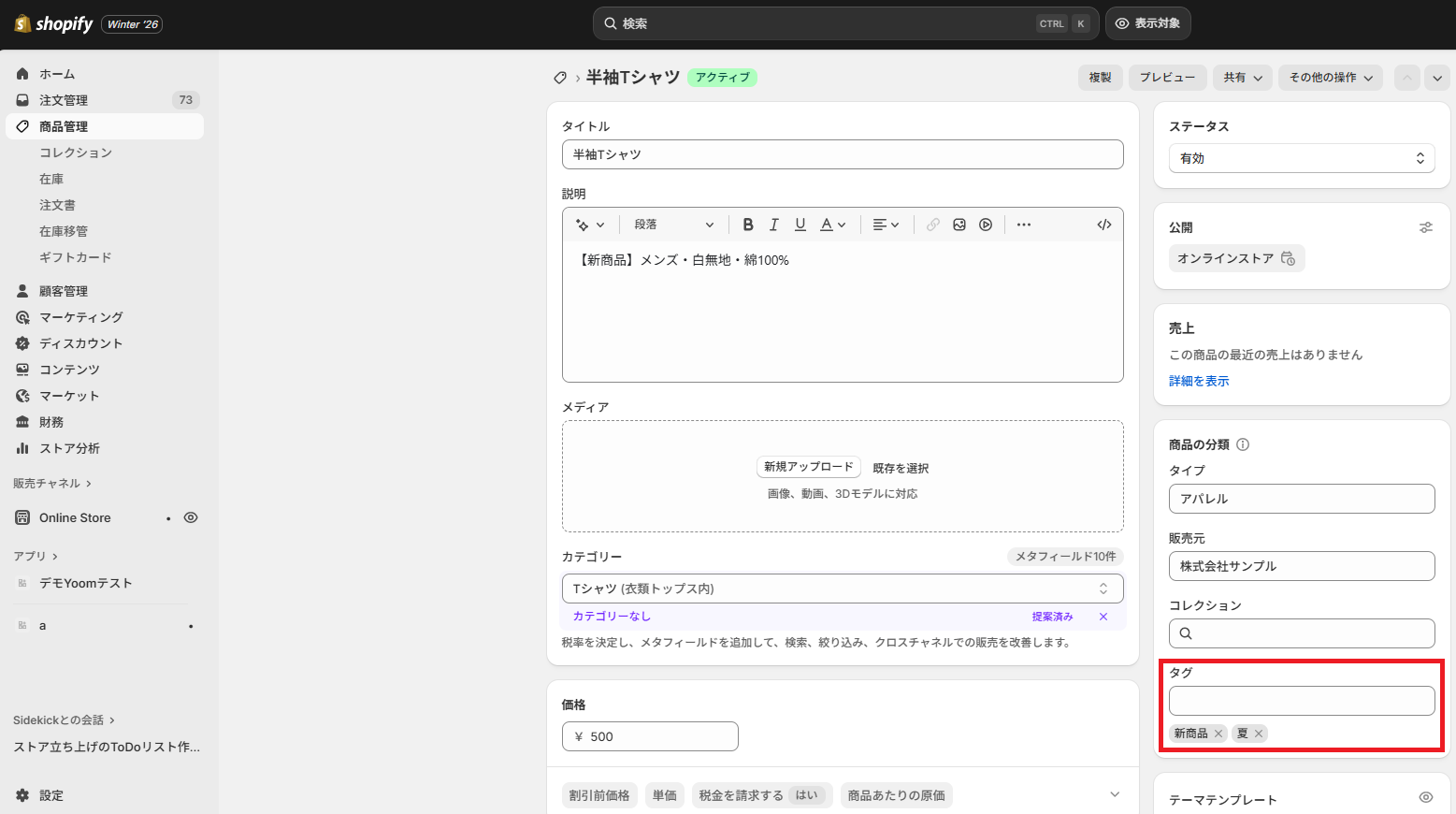Viewport: 1456px width, 814px height.
Task: Switch to HTML code view
Action: [1103, 225]
